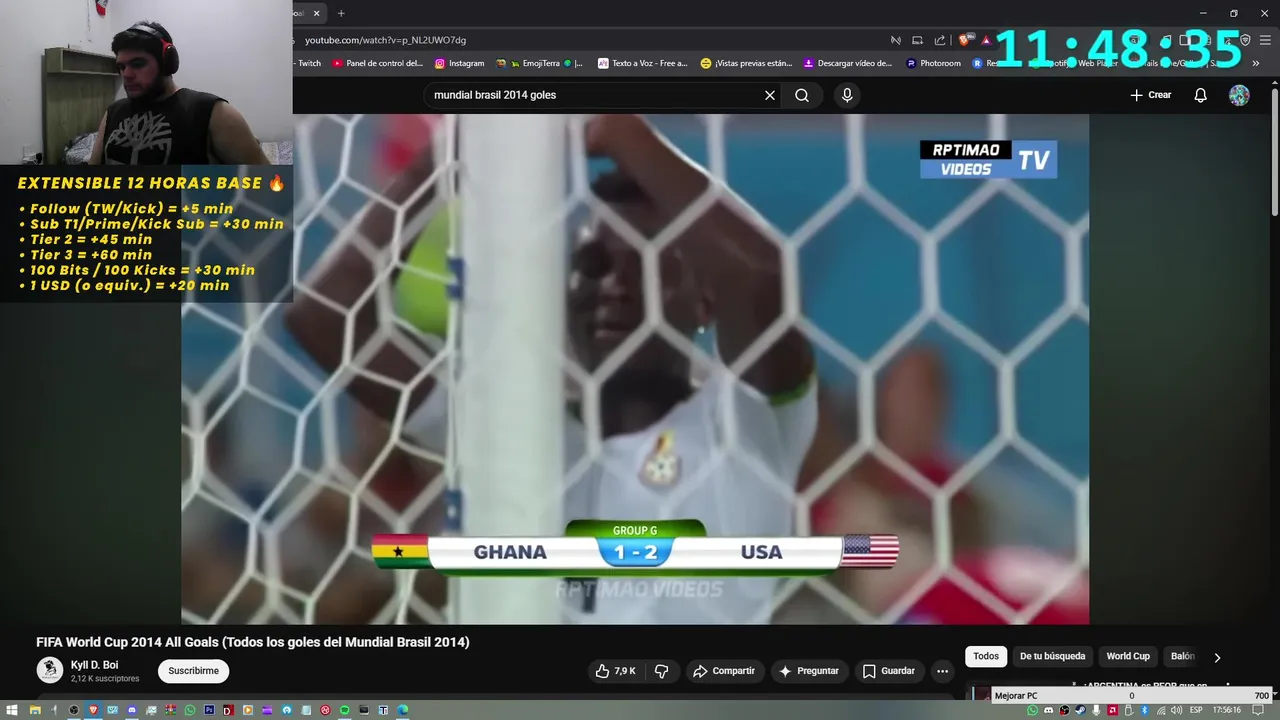Image resolution: width=1280 pixels, height=720 pixels.
Task: Open WhatsApp from the taskbar
Action: coord(190,710)
